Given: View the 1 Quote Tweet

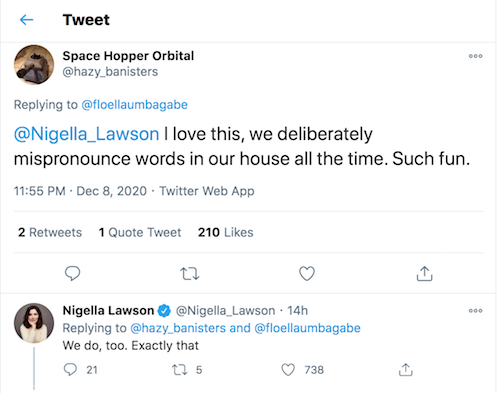Looking at the screenshot, I should click(x=140, y=232).
